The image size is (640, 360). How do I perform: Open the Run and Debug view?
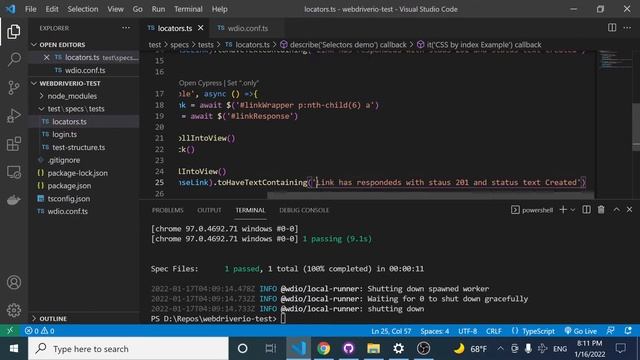coord(13,116)
